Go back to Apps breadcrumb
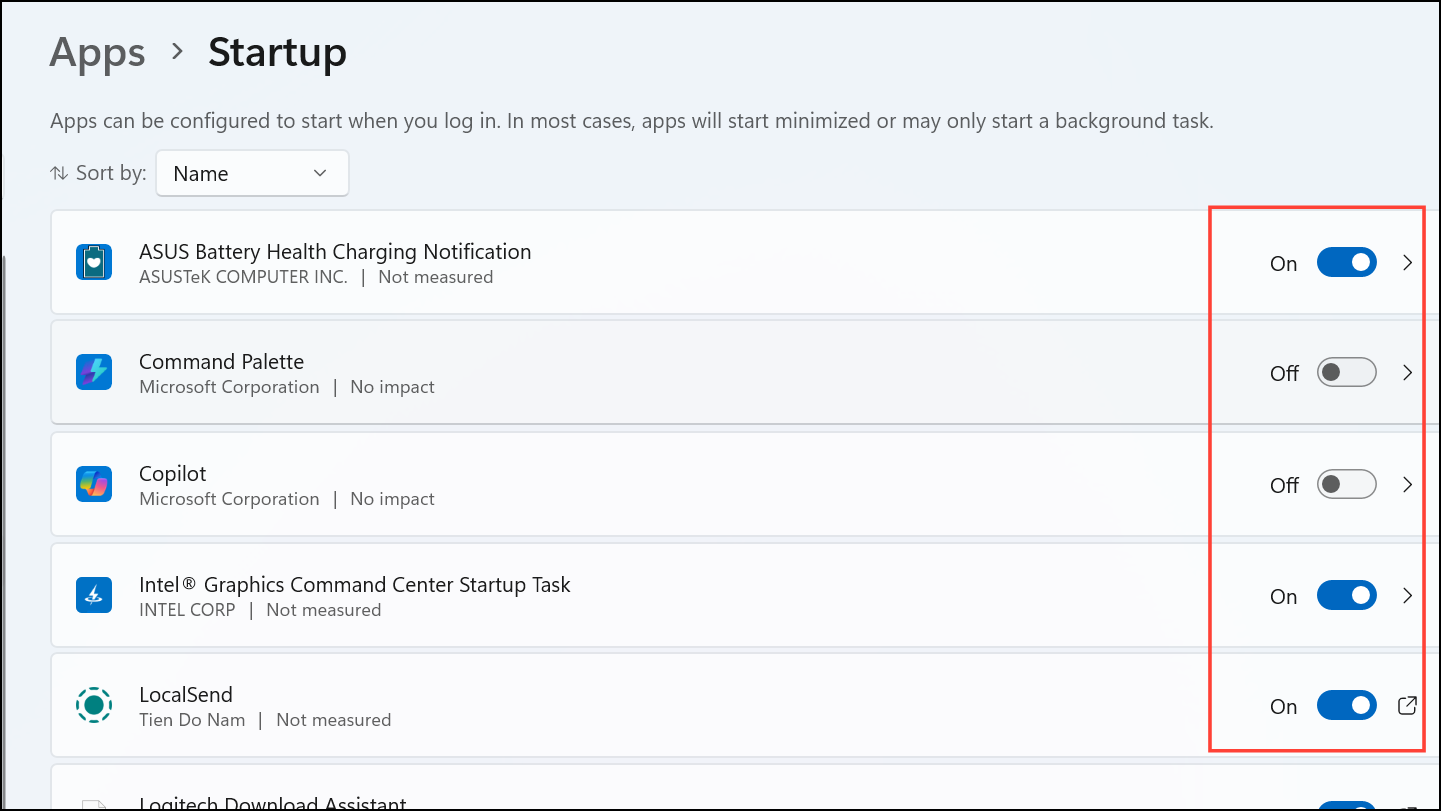1441x811 pixels. [x=97, y=52]
